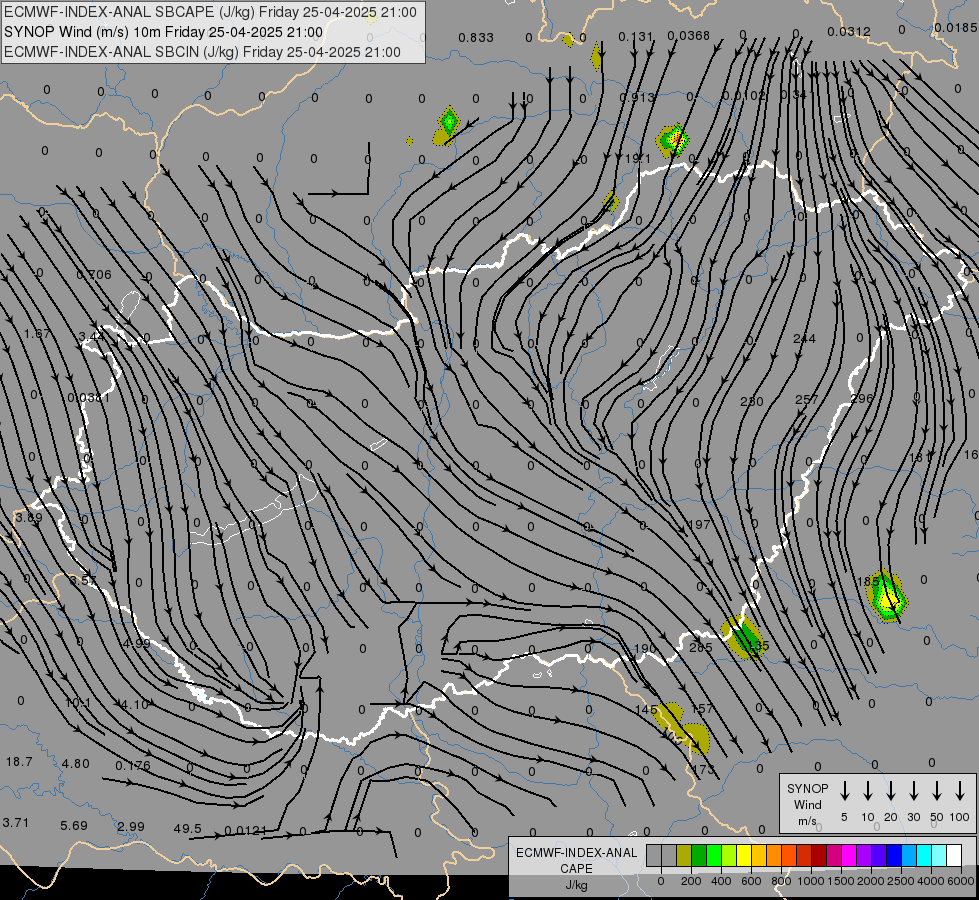The image size is (979, 900).
Task: Click the map value 0.0312
Action: pos(849,31)
